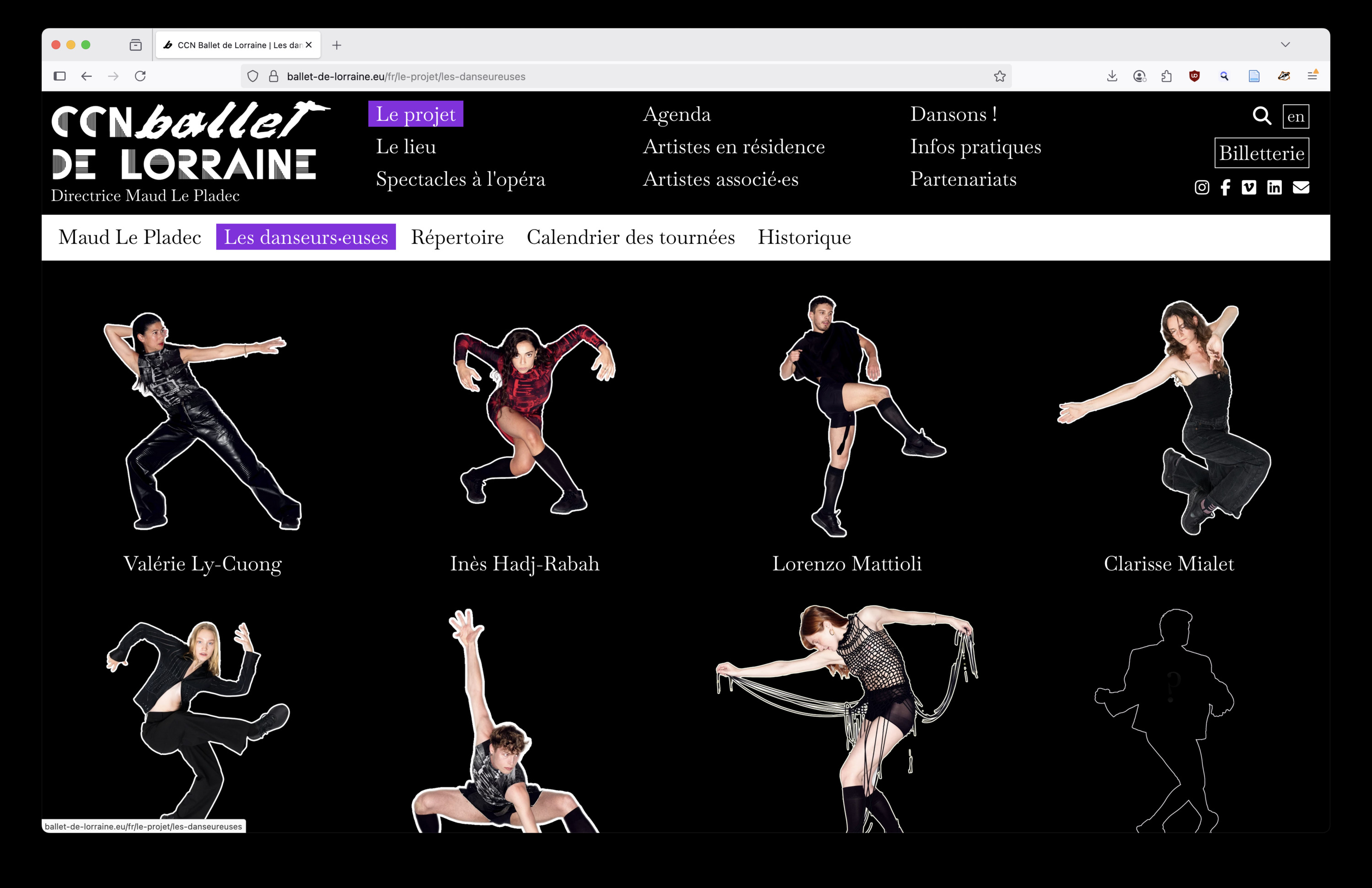
Task: Open the LinkedIn social icon
Action: [1274, 187]
